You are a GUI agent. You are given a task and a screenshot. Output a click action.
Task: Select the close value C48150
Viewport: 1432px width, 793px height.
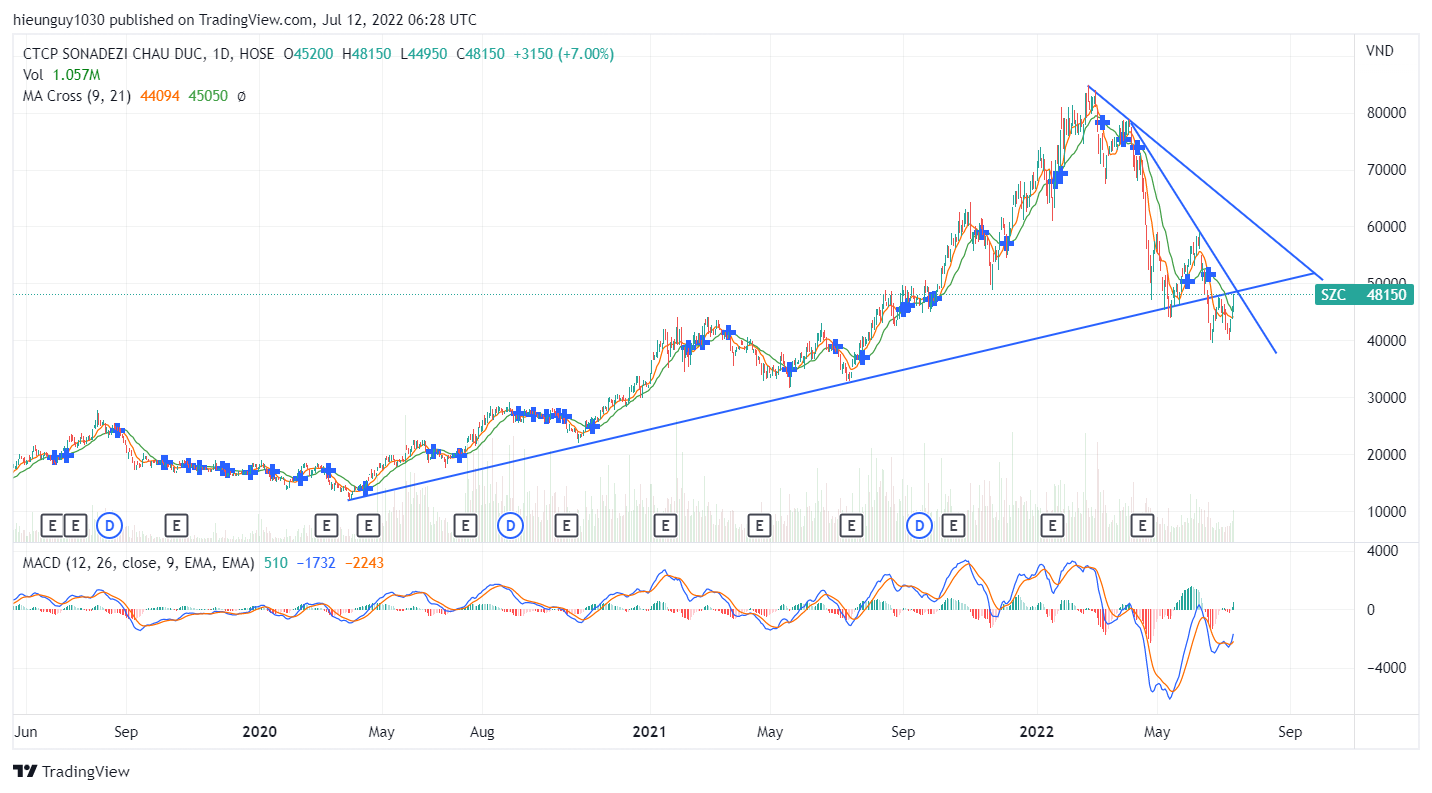pos(480,54)
